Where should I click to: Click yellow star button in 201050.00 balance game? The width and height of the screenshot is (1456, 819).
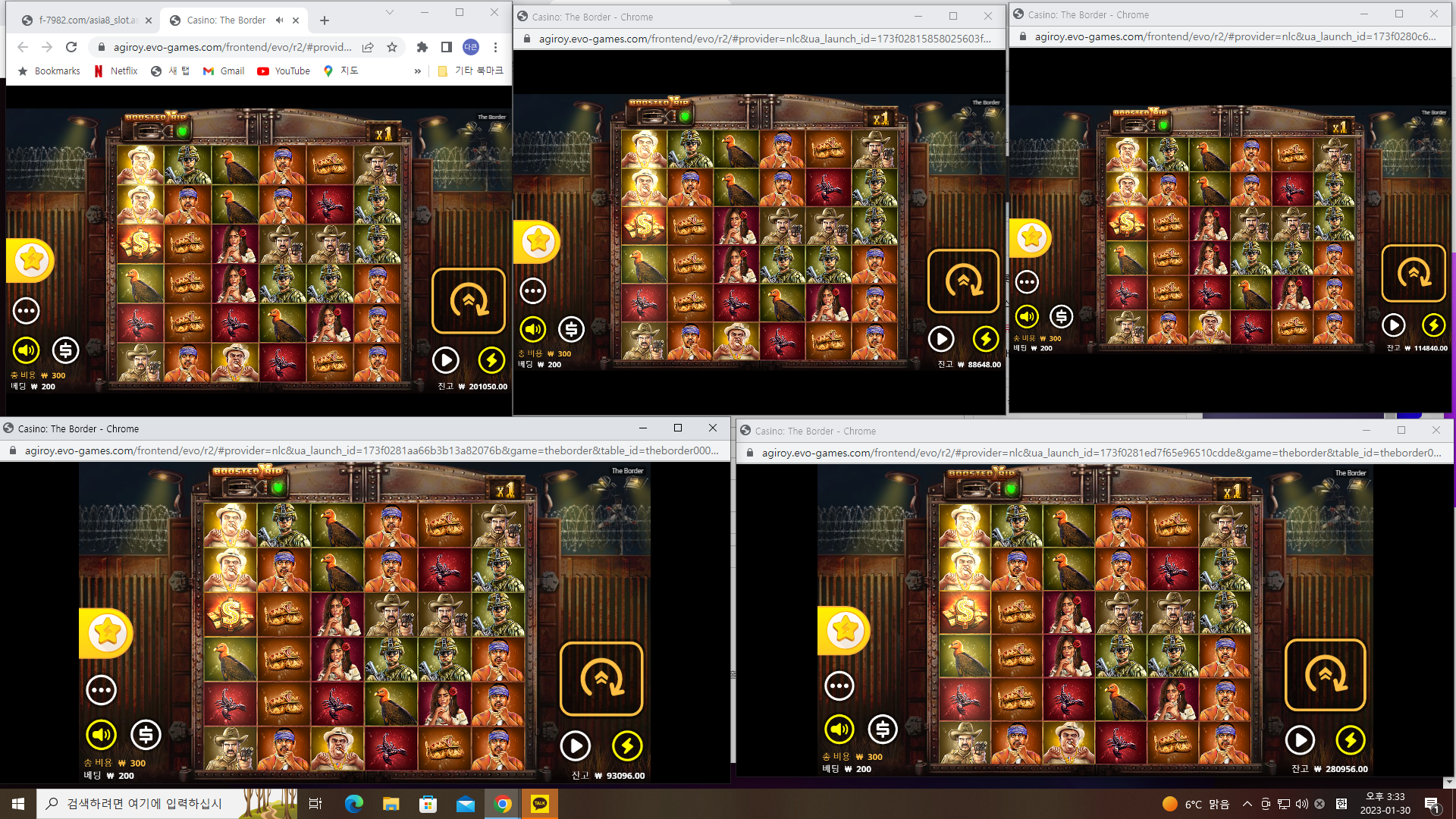tap(31, 260)
